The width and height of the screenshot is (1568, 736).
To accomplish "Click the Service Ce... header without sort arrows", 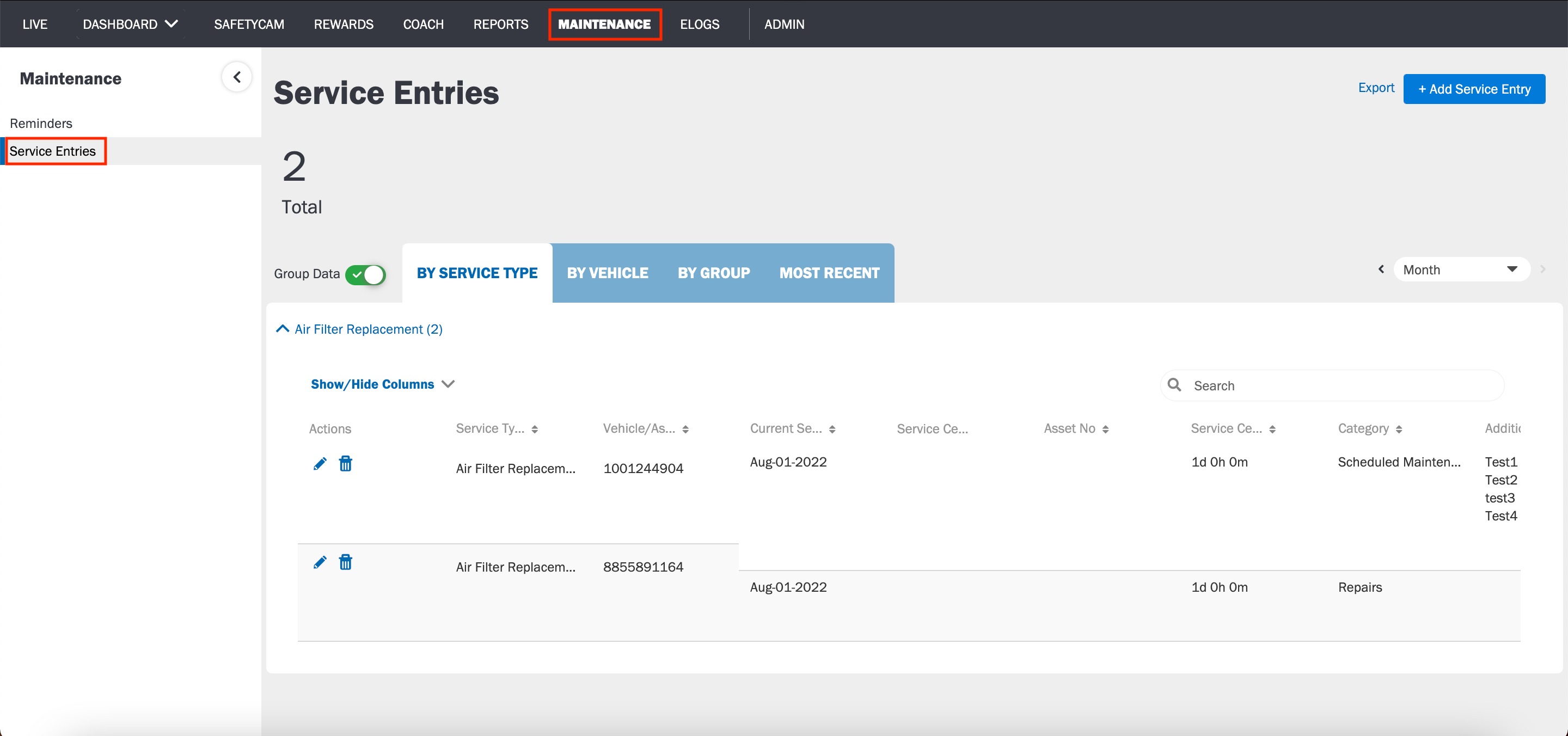I will point(932,428).
